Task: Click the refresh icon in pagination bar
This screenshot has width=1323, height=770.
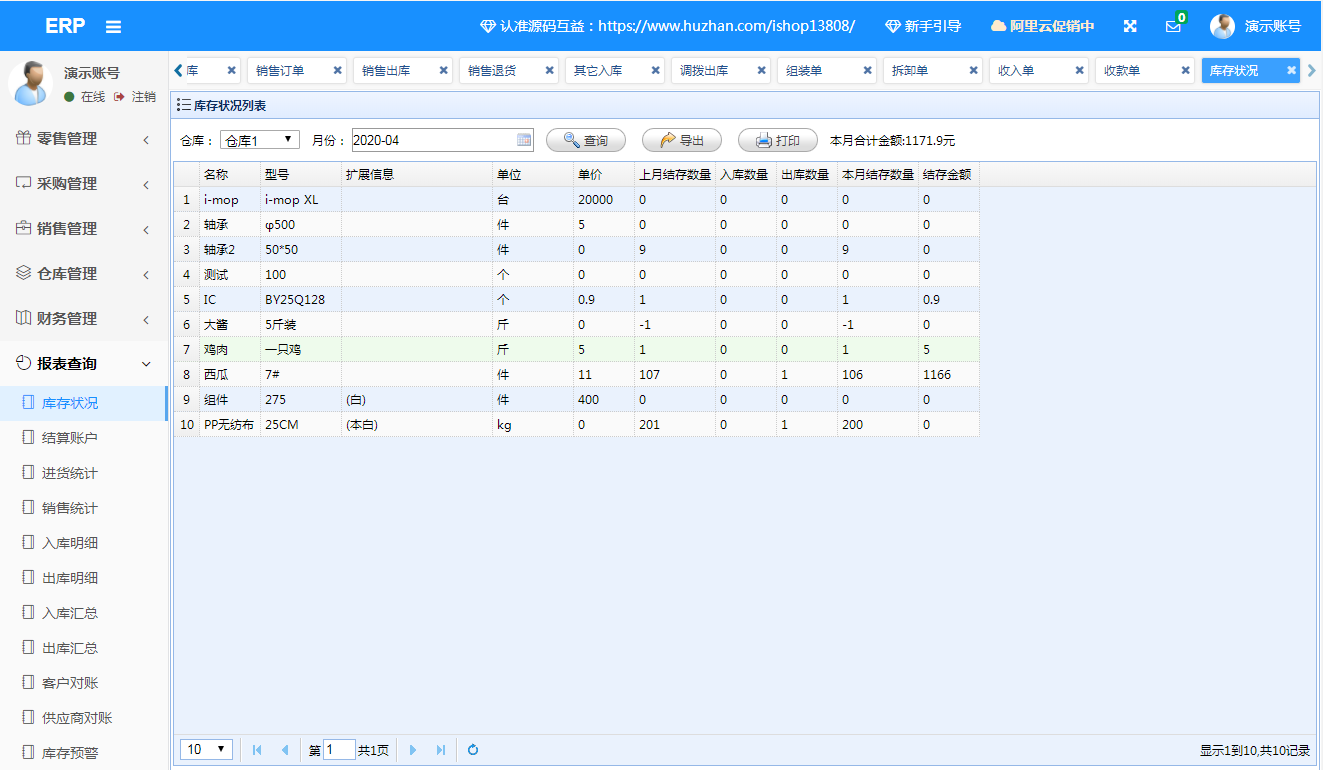Action: [473, 750]
